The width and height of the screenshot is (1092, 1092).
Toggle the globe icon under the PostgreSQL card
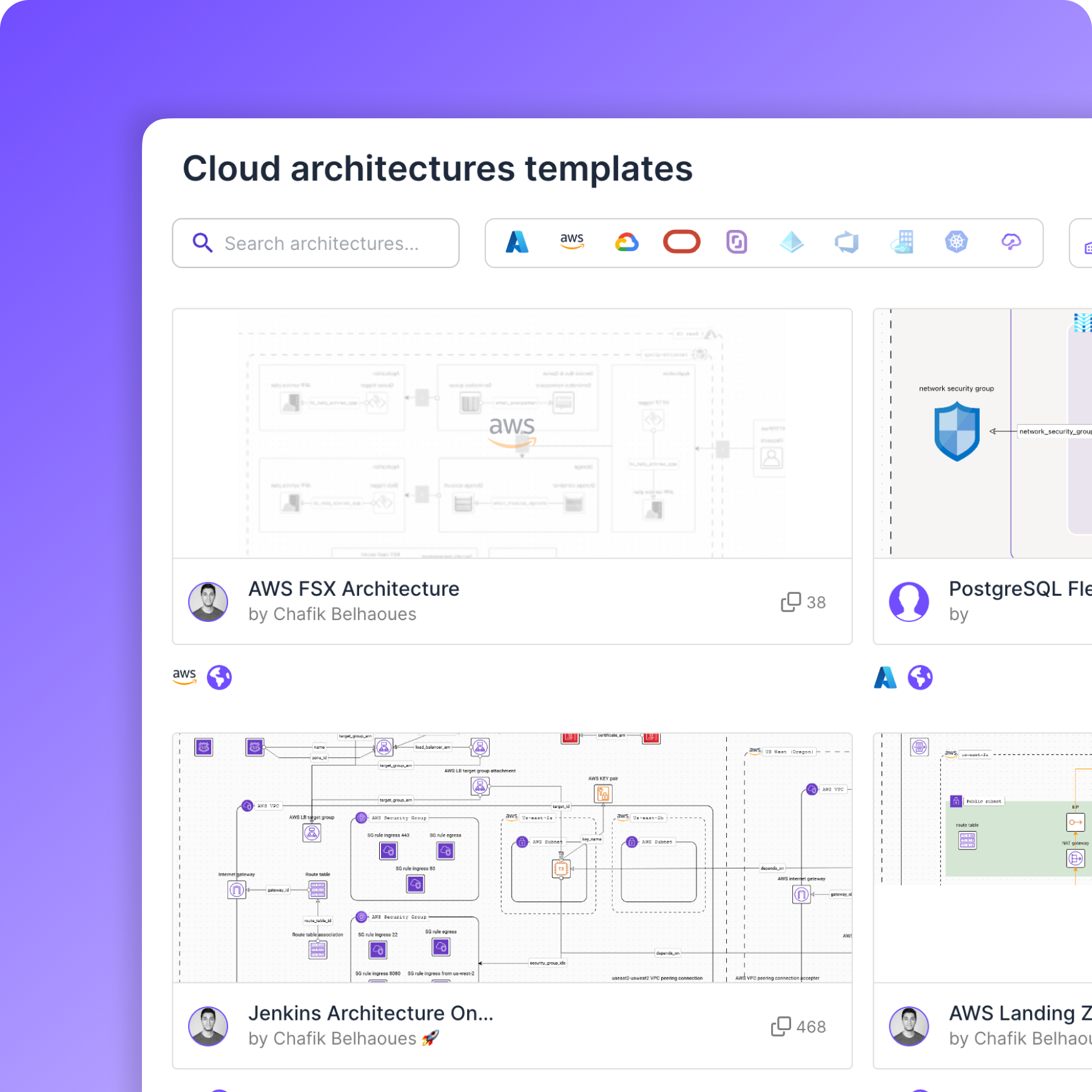(x=920, y=677)
